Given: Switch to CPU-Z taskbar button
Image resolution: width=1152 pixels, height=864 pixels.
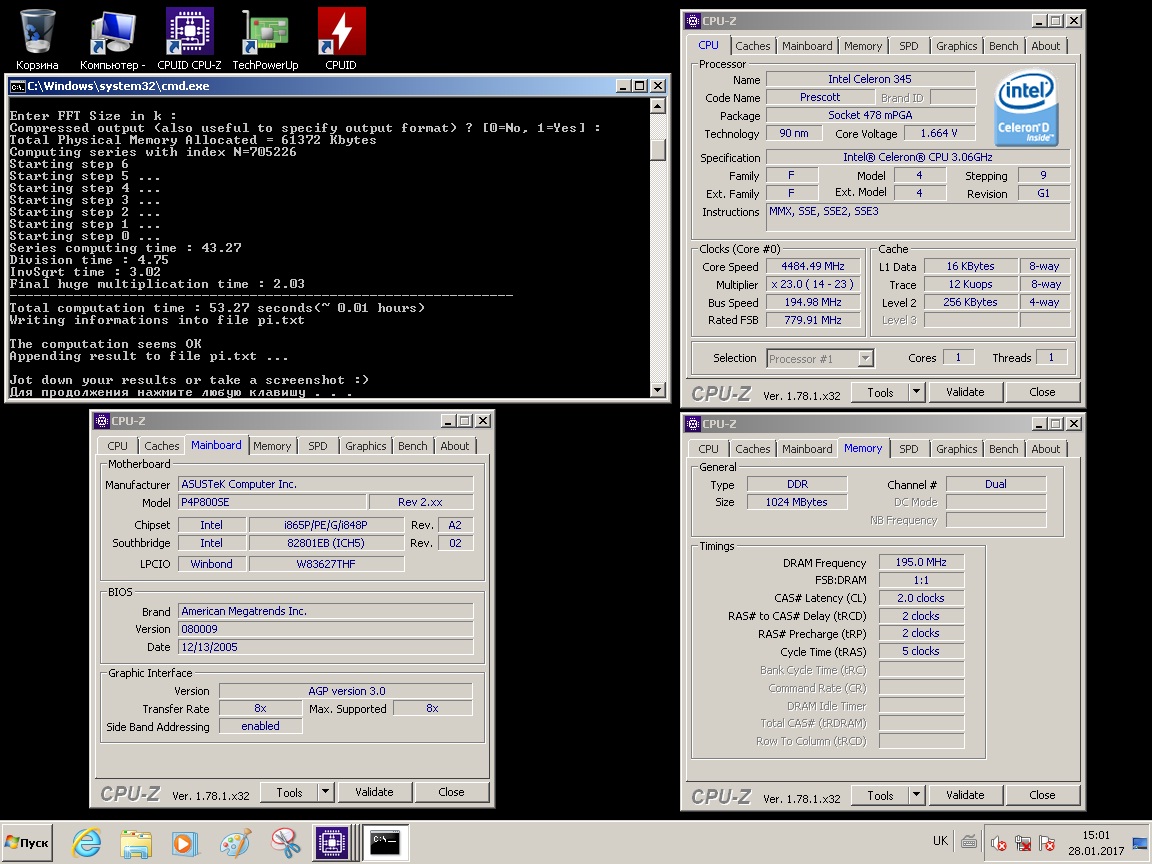Looking at the screenshot, I should point(332,843).
